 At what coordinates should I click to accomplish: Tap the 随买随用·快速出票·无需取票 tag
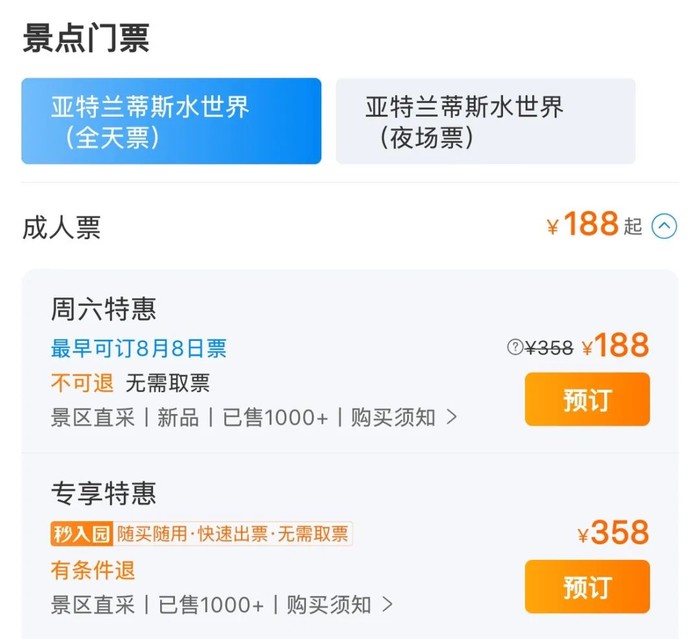(x=233, y=534)
